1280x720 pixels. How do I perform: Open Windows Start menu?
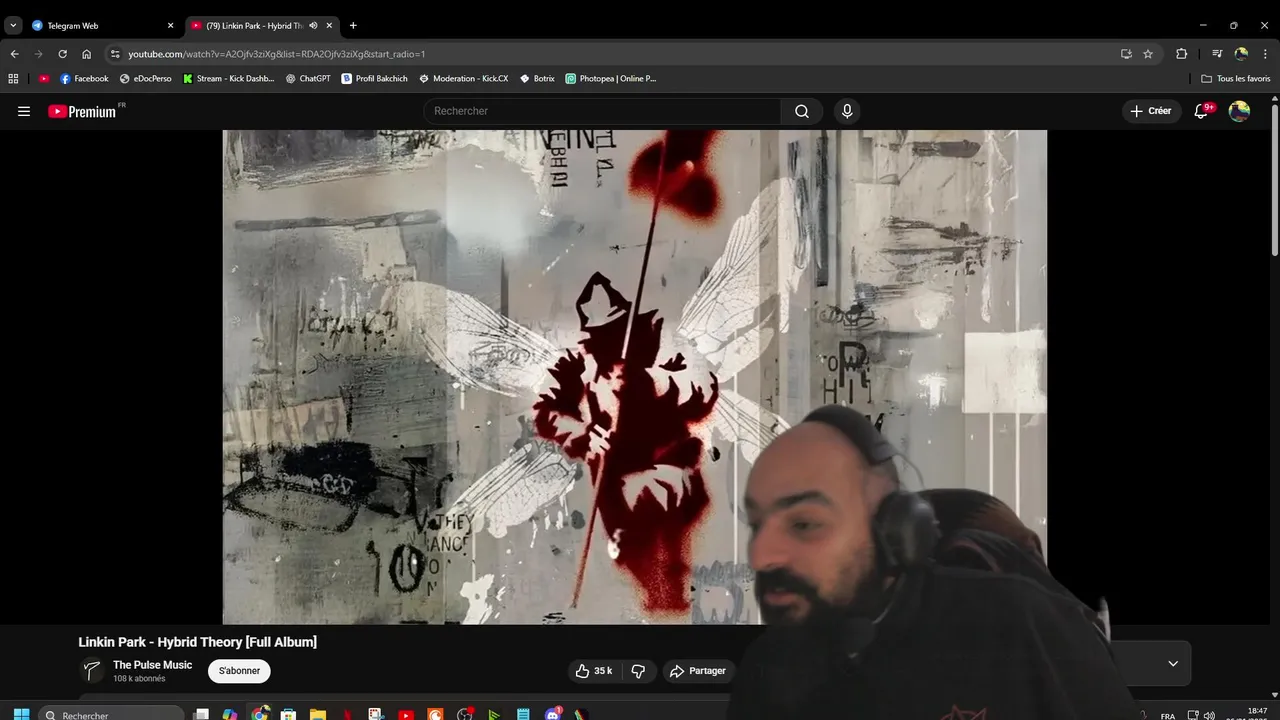(21, 714)
